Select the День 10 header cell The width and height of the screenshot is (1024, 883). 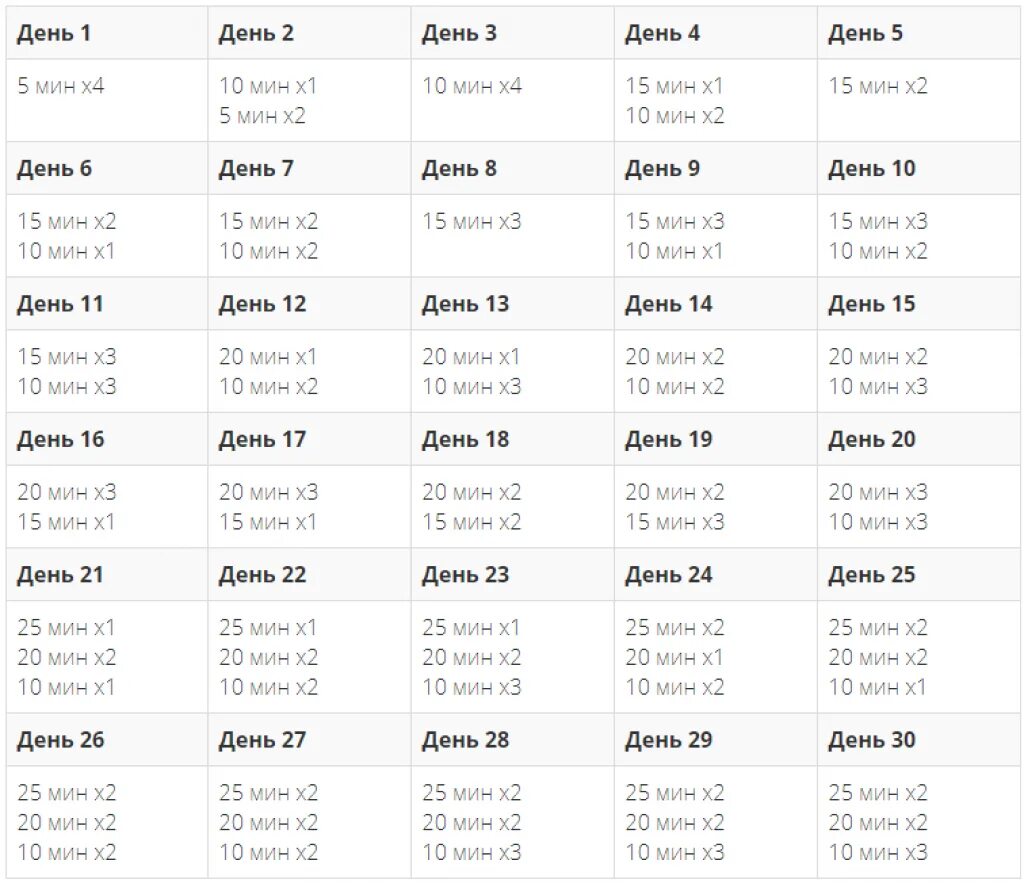[918, 169]
